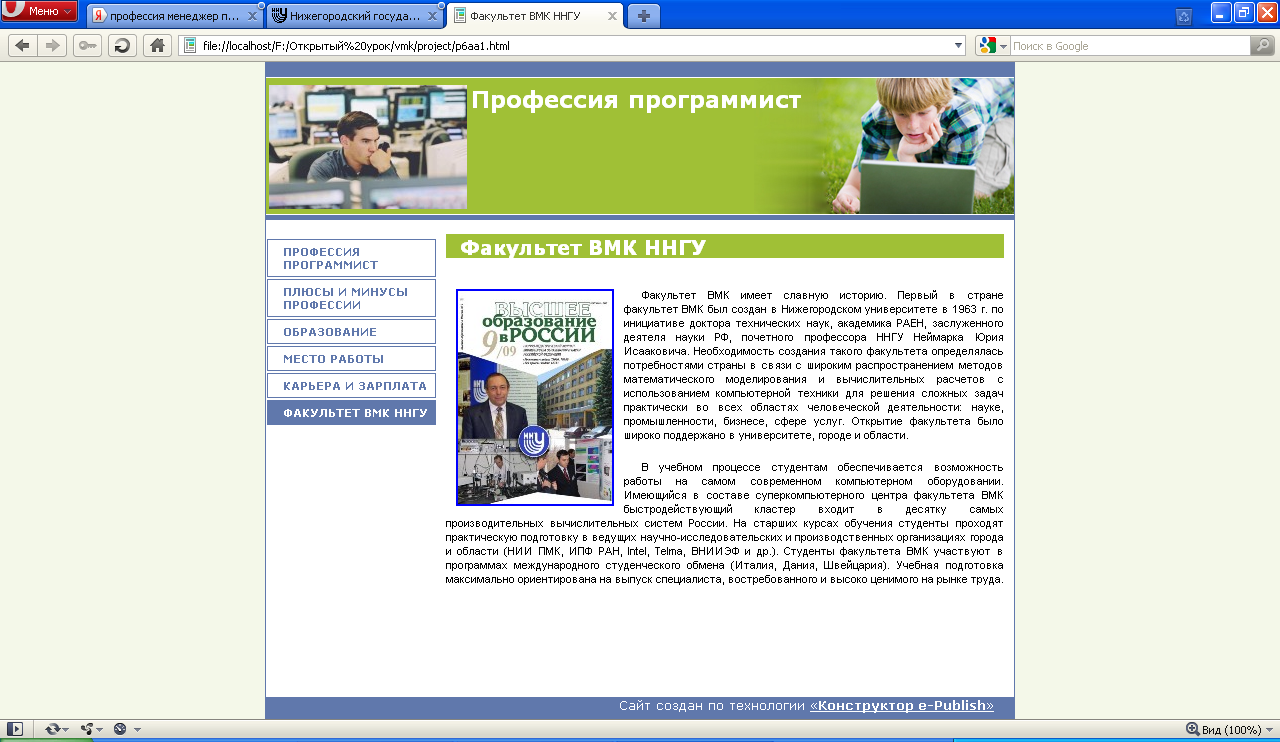This screenshot has width=1280, height=742.
Task: Open the Opera Unite dropdown arrow
Action: [x=101, y=730]
